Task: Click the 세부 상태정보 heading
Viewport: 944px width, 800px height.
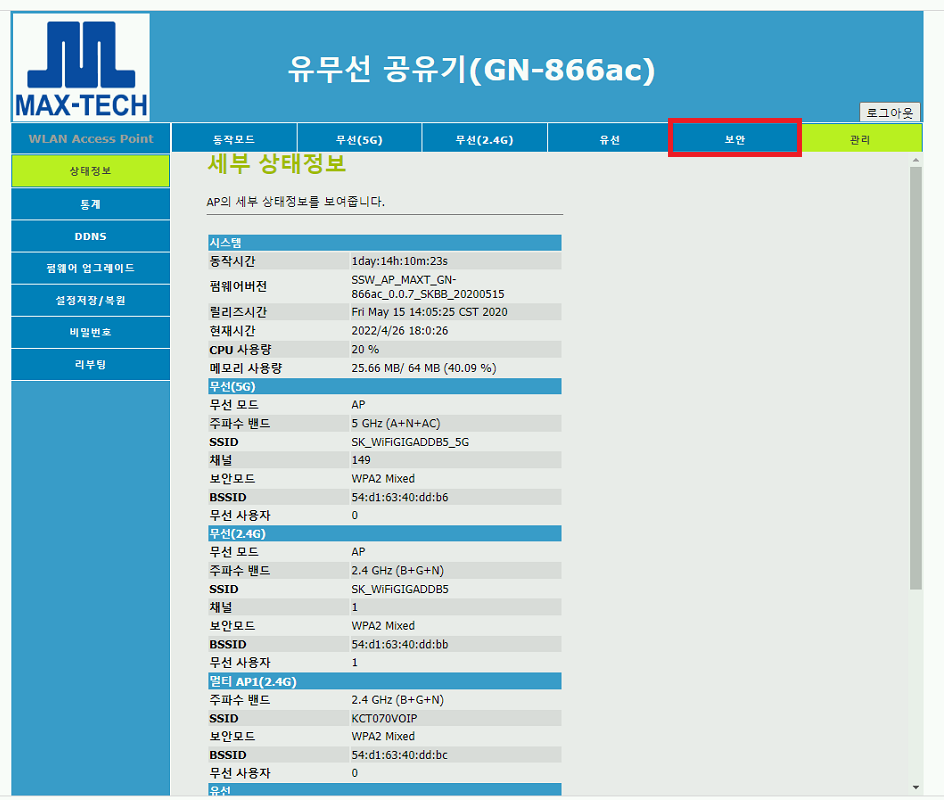Action: pos(276,164)
